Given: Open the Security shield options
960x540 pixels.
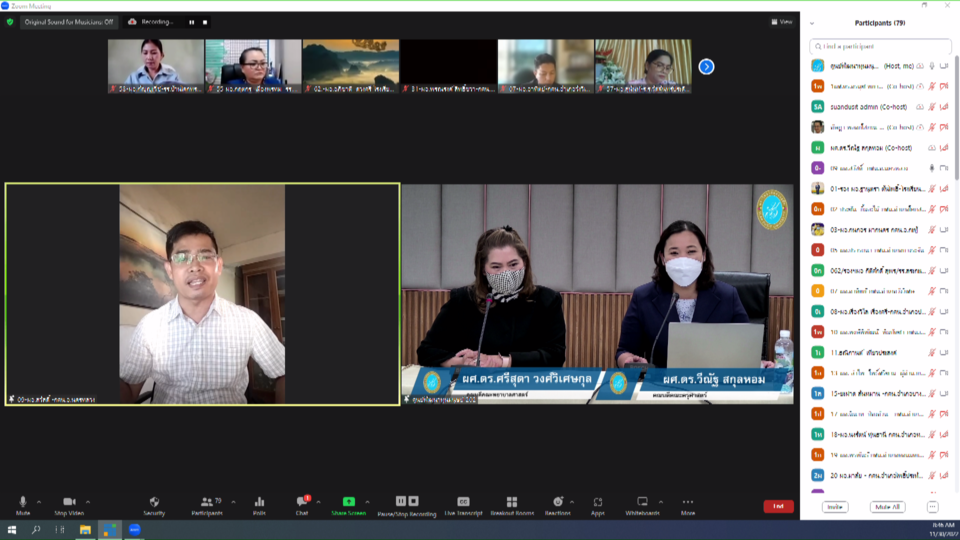Looking at the screenshot, I should point(154,503).
